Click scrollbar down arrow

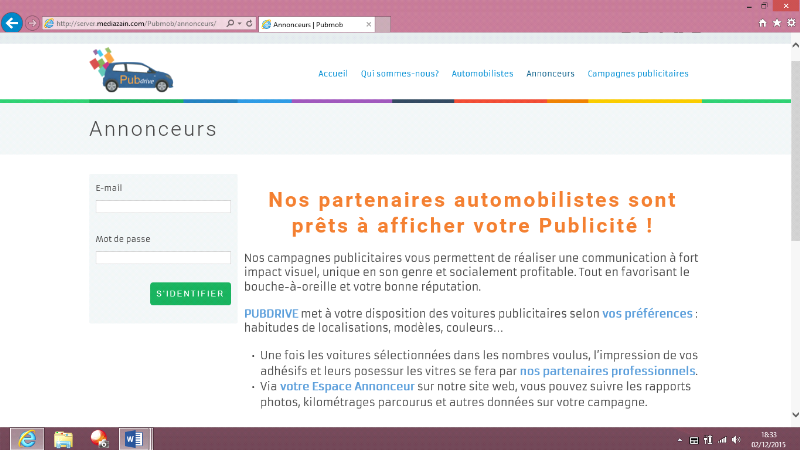(x=795, y=415)
